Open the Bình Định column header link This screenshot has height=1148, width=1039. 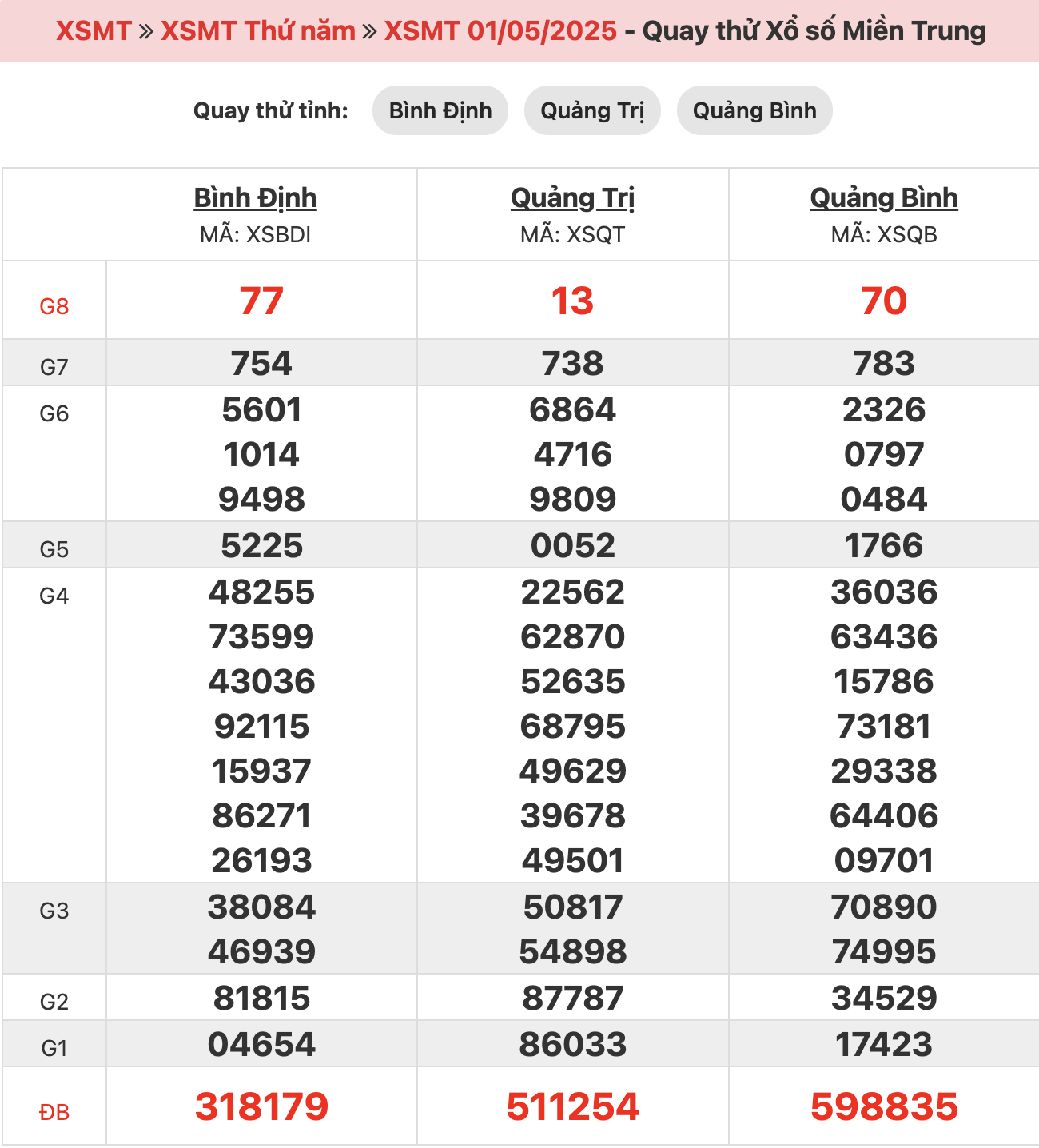click(x=255, y=198)
